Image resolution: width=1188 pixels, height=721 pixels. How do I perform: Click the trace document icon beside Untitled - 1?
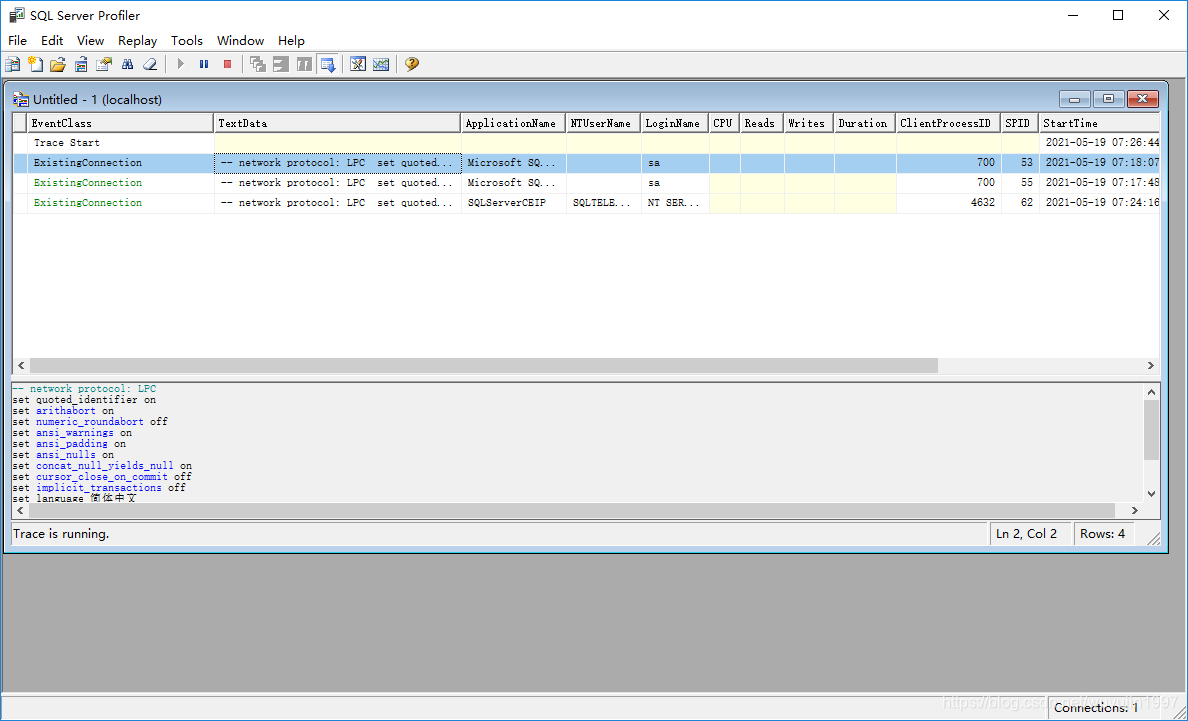point(21,100)
